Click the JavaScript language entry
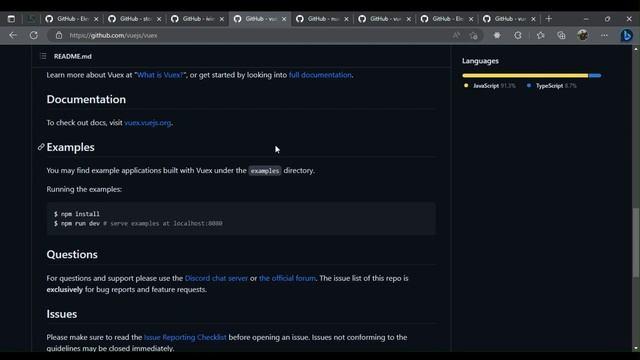The image size is (640, 360). tap(489, 86)
